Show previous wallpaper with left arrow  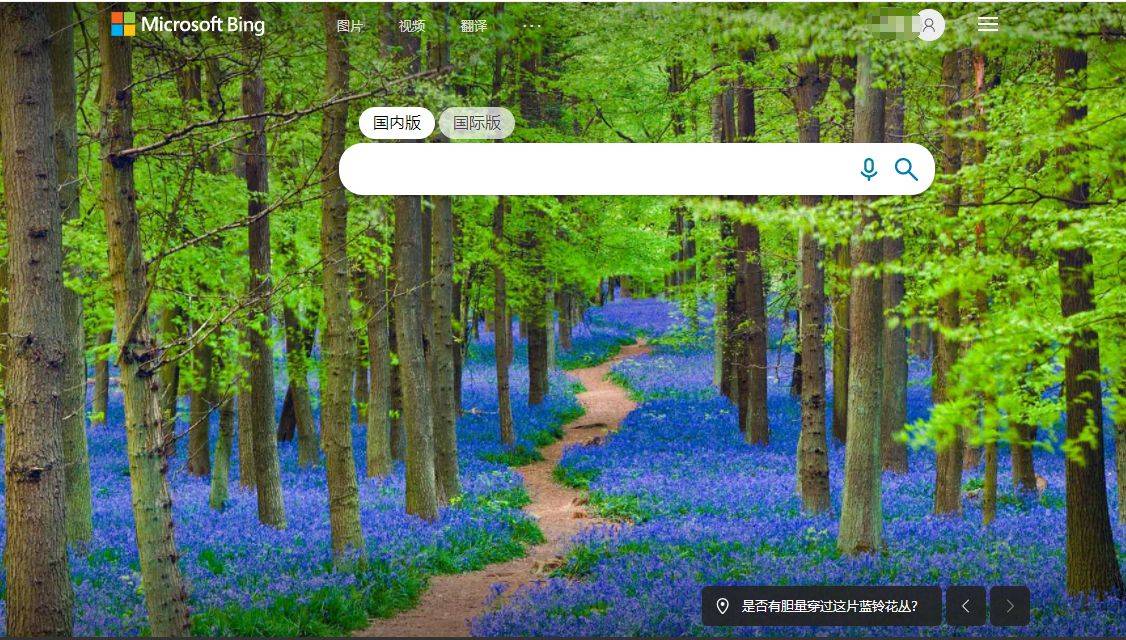point(966,606)
